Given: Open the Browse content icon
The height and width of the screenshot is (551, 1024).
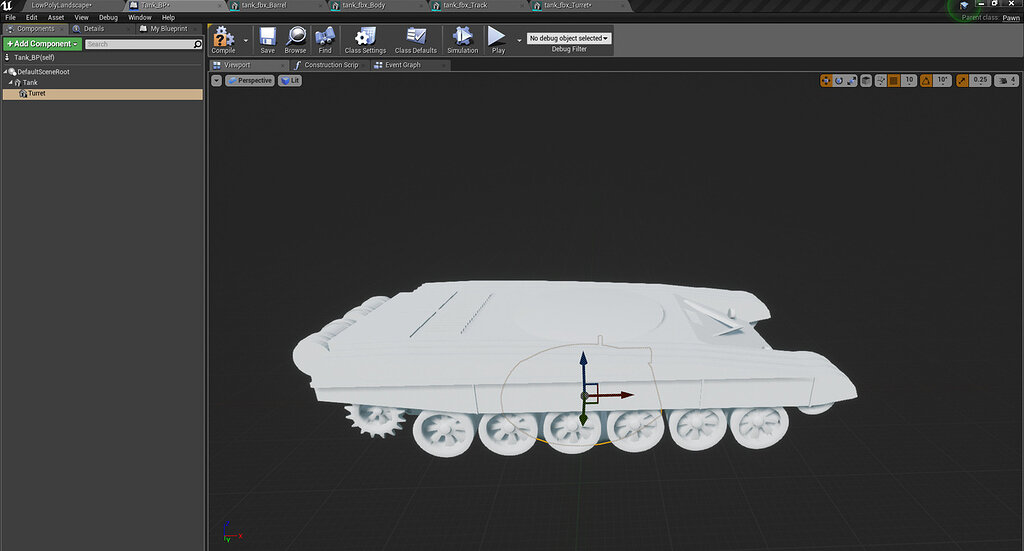Looking at the screenshot, I should (295, 37).
